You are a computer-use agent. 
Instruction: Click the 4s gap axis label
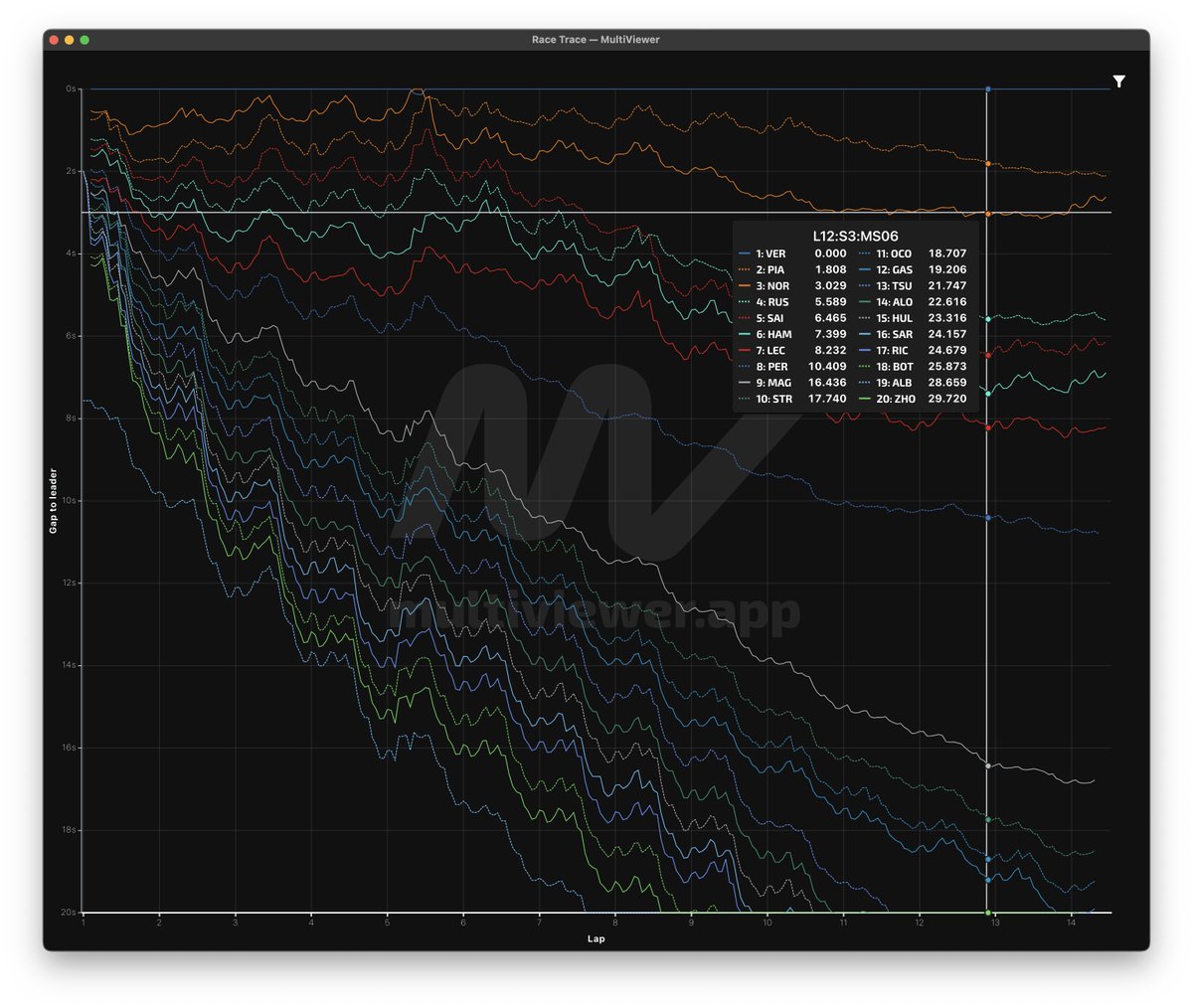[71, 253]
